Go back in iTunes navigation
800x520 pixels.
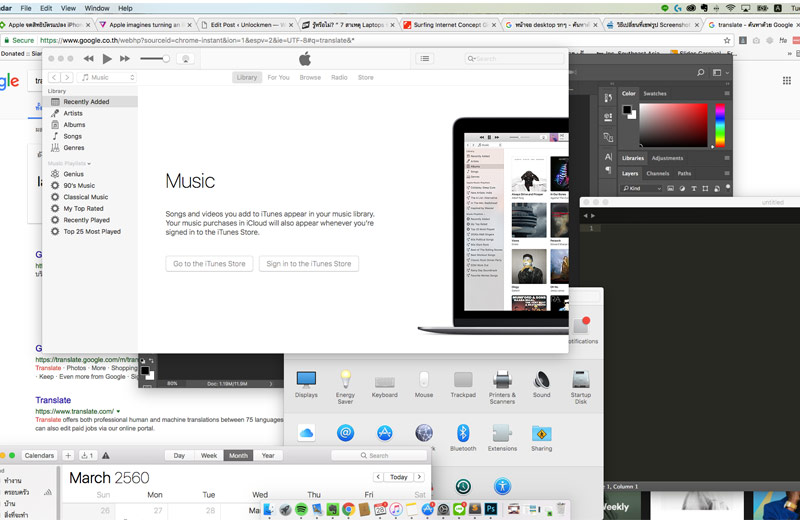54,78
